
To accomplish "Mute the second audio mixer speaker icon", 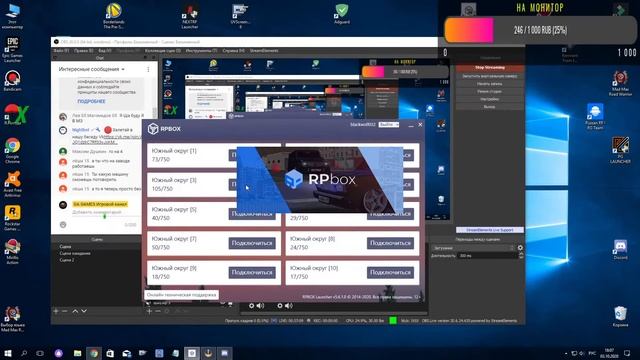I will pyautogui.click(x=289, y=306).
